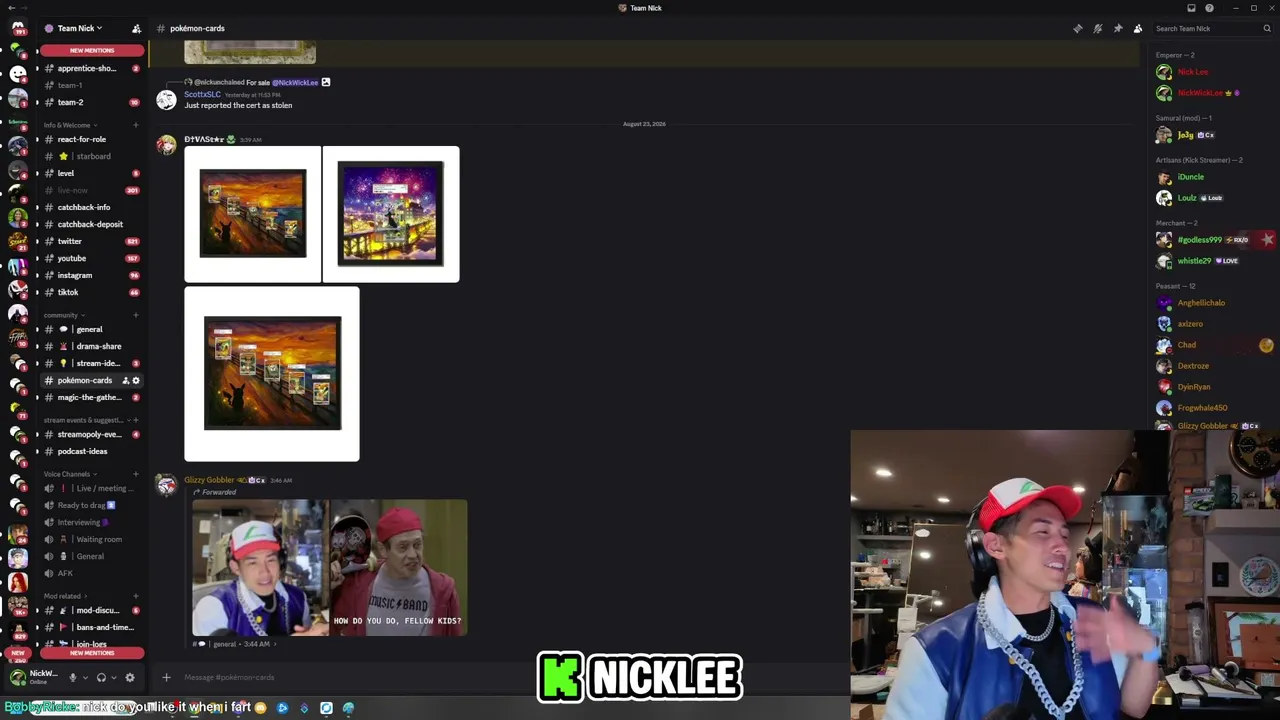The width and height of the screenshot is (1280, 720).
Task: Mute the microphone in user panel
Action: tap(72, 677)
